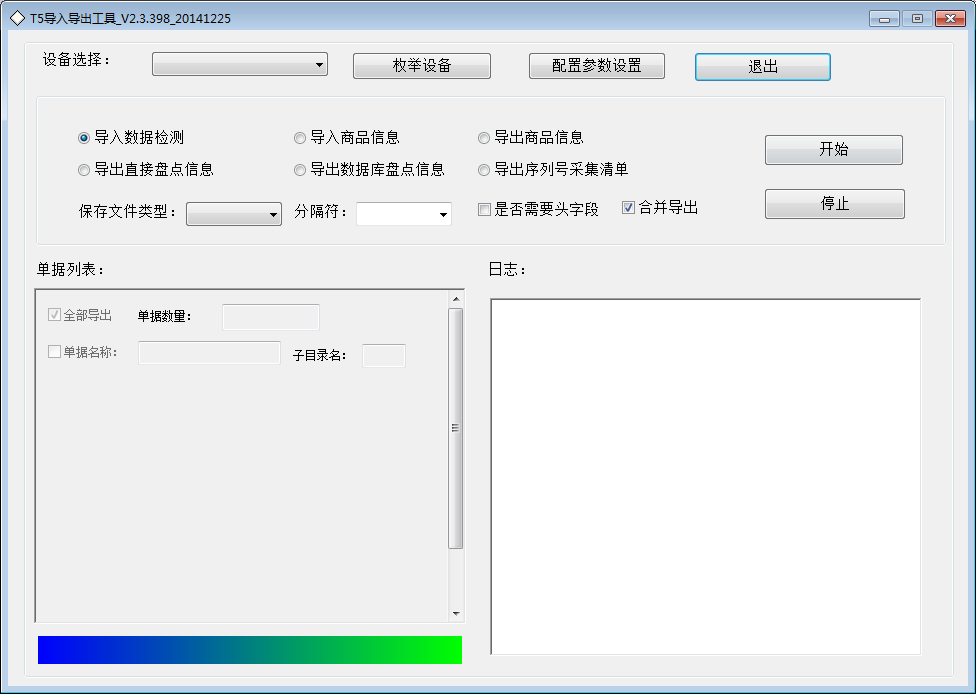
Task: Uncheck the 合并导出 checkbox
Action: point(628,208)
